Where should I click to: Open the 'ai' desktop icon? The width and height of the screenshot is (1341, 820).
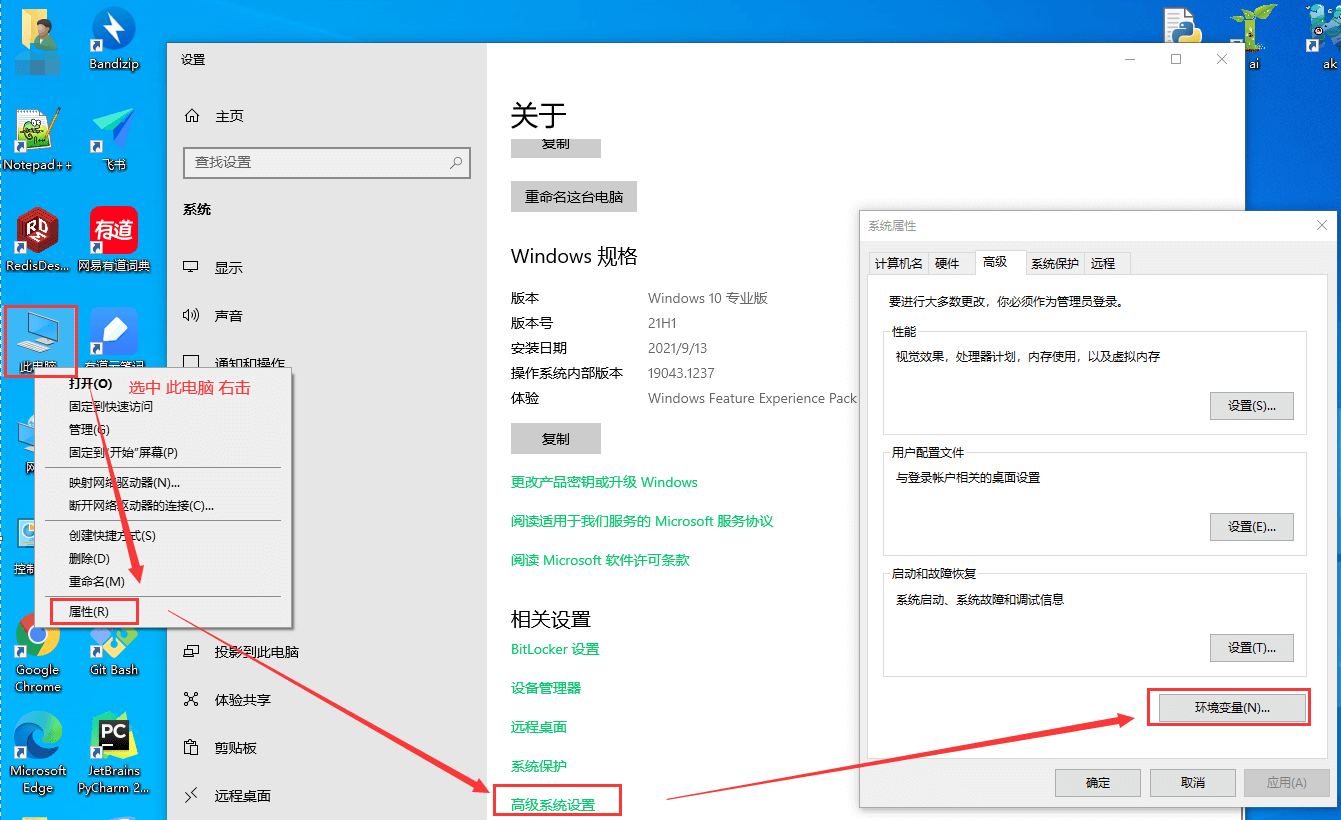tap(1253, 38)
